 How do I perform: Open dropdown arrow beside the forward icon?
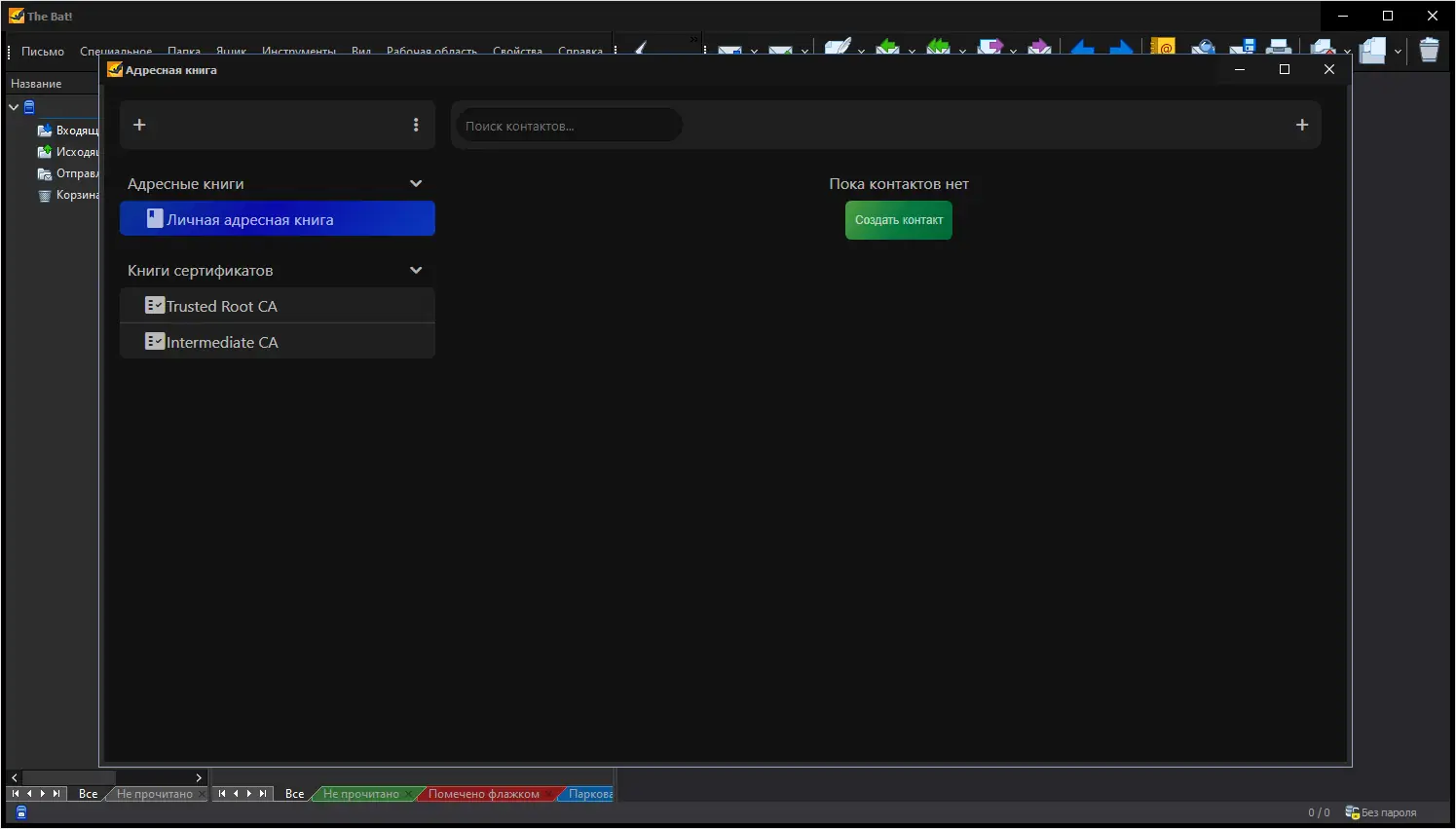1013,50
